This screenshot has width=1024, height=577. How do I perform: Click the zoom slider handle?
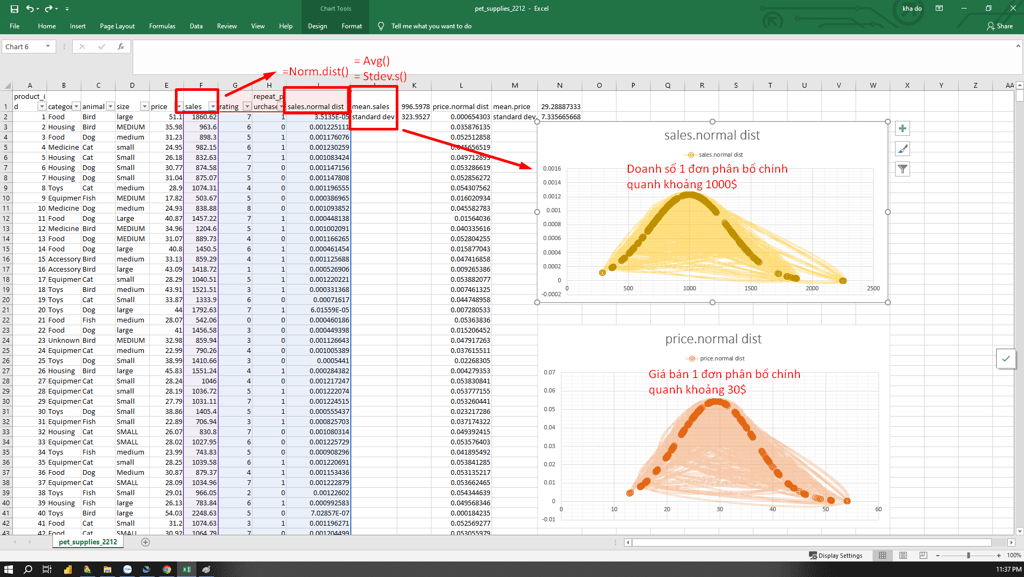968,555
